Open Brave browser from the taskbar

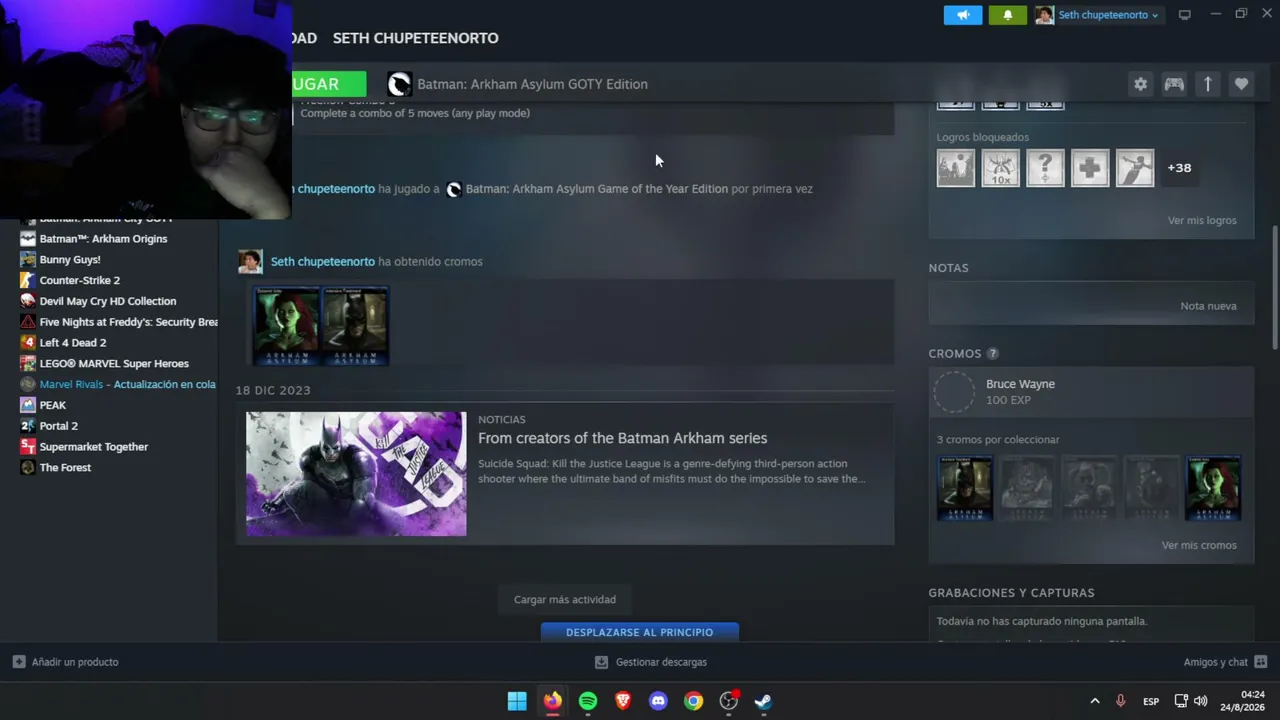tap(623, 701)
